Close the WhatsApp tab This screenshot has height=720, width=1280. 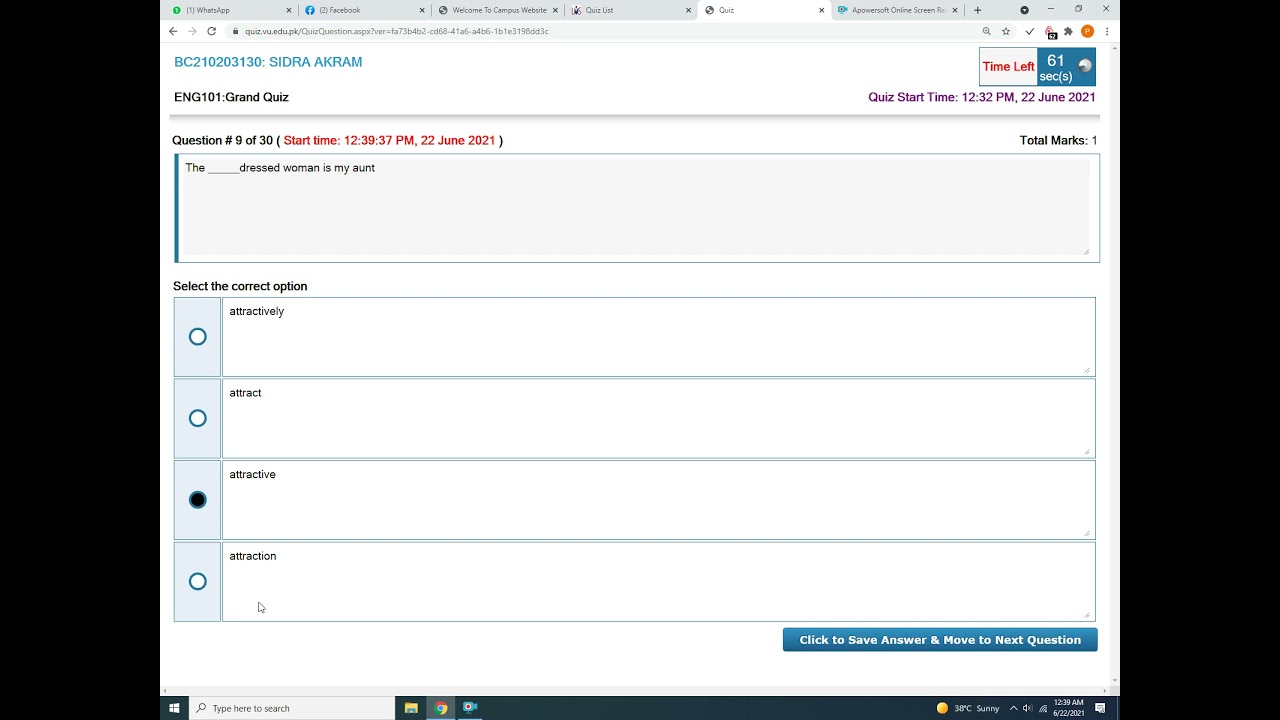click(x=289, y=10)
